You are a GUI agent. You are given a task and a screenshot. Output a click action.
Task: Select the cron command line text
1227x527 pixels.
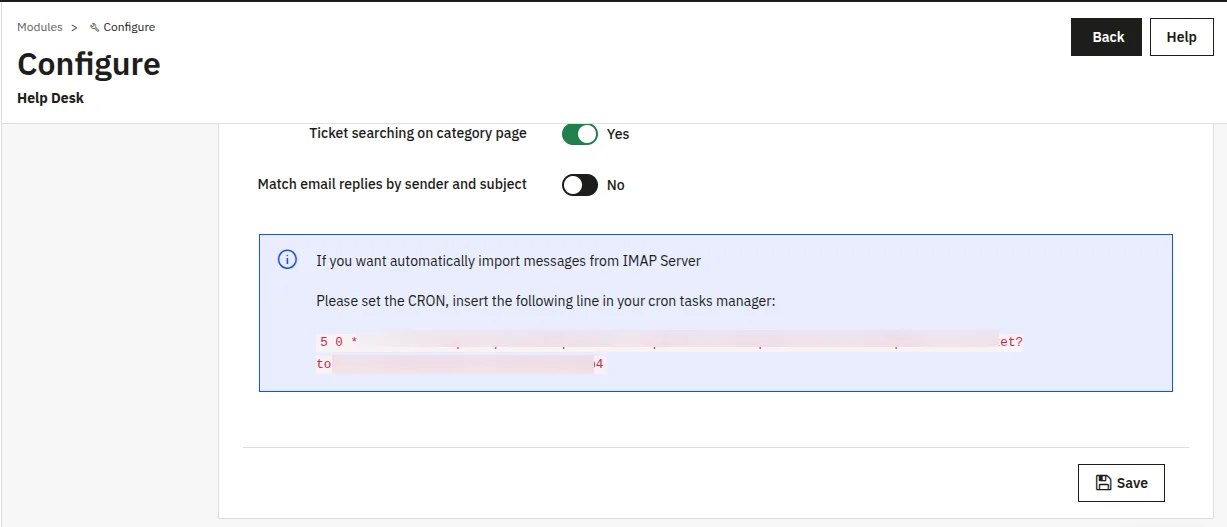[x=670, y=353]
